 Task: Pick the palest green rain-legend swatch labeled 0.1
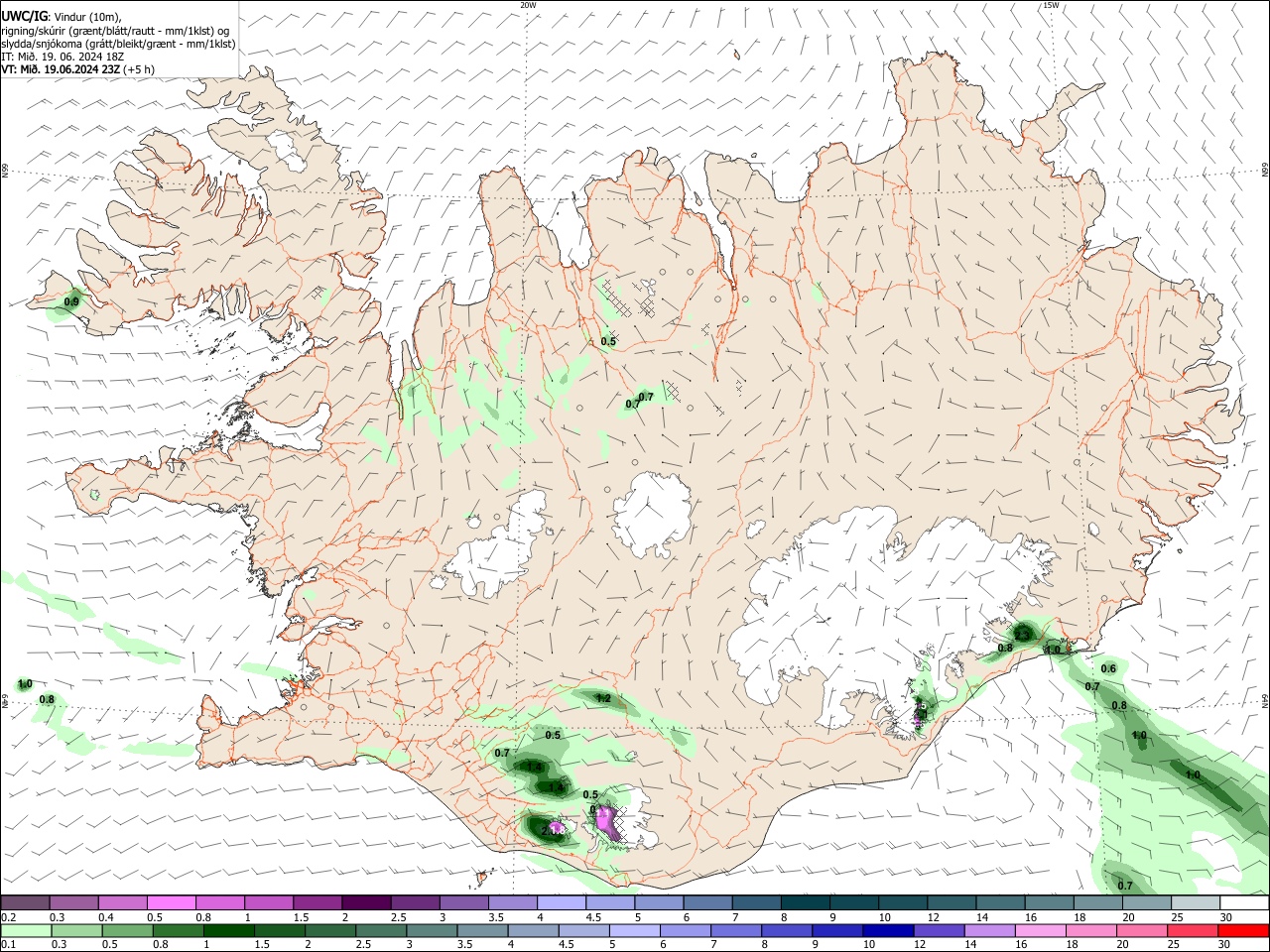27,930
